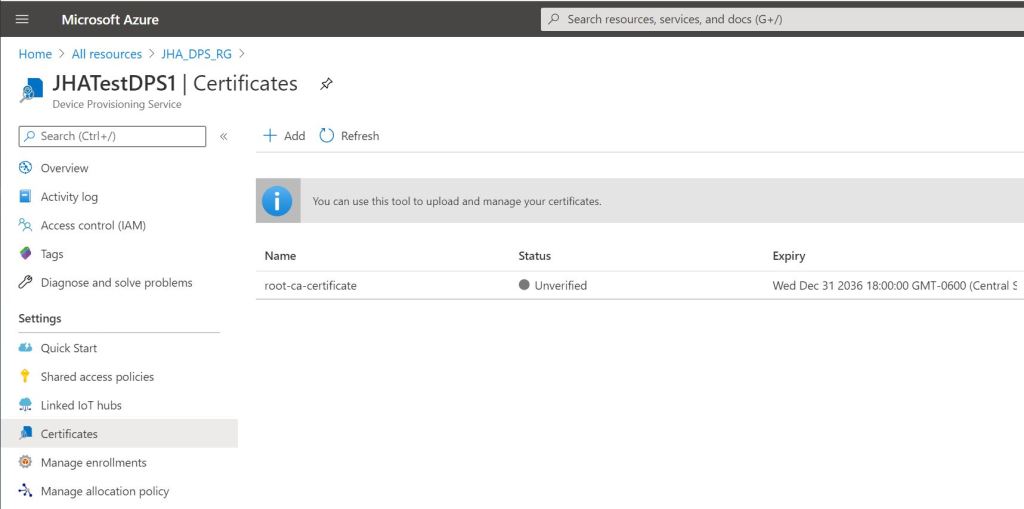
Task: Select Manage enrollments in sidebar
Action: click(93, 463)
